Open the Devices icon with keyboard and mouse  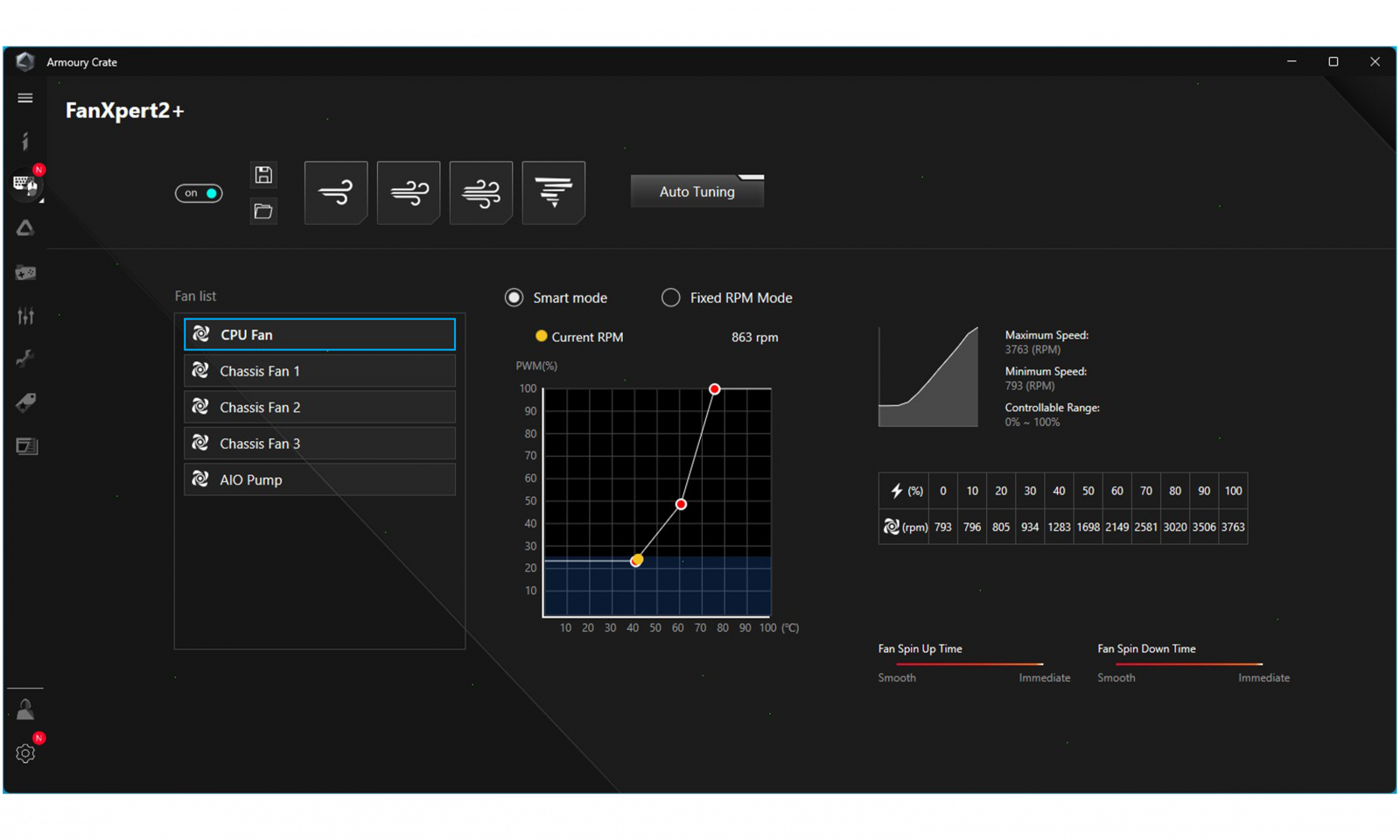(25, 184)
